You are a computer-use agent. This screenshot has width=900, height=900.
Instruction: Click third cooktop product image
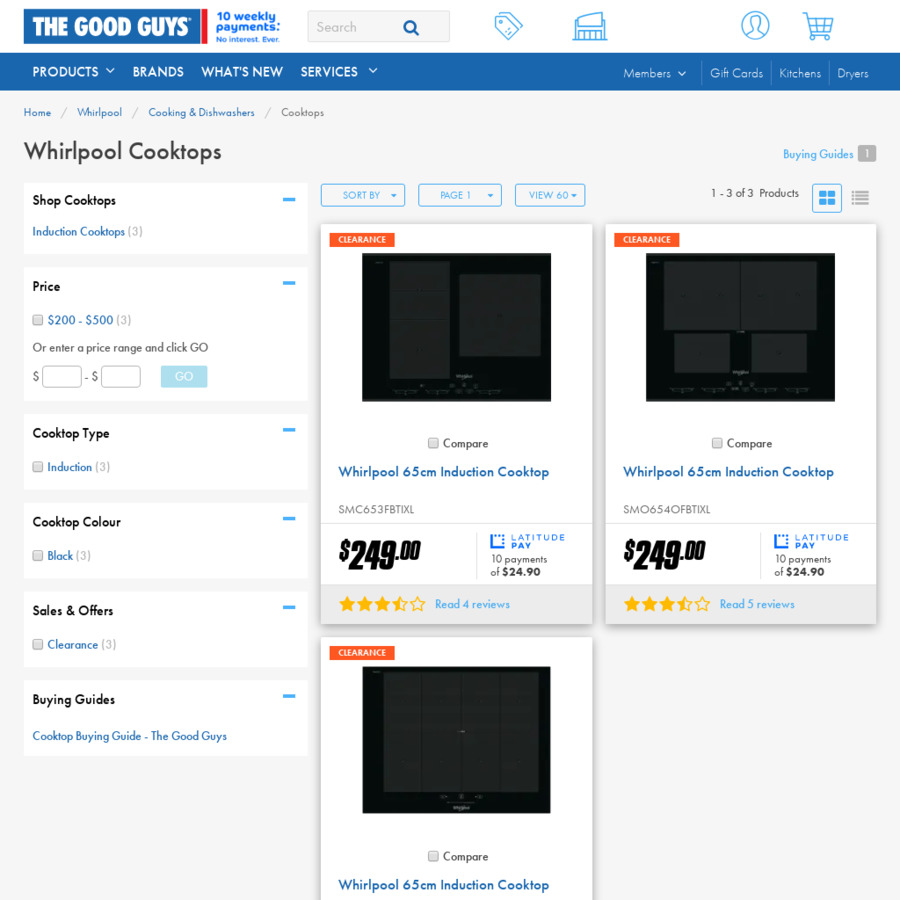(456, 740)
